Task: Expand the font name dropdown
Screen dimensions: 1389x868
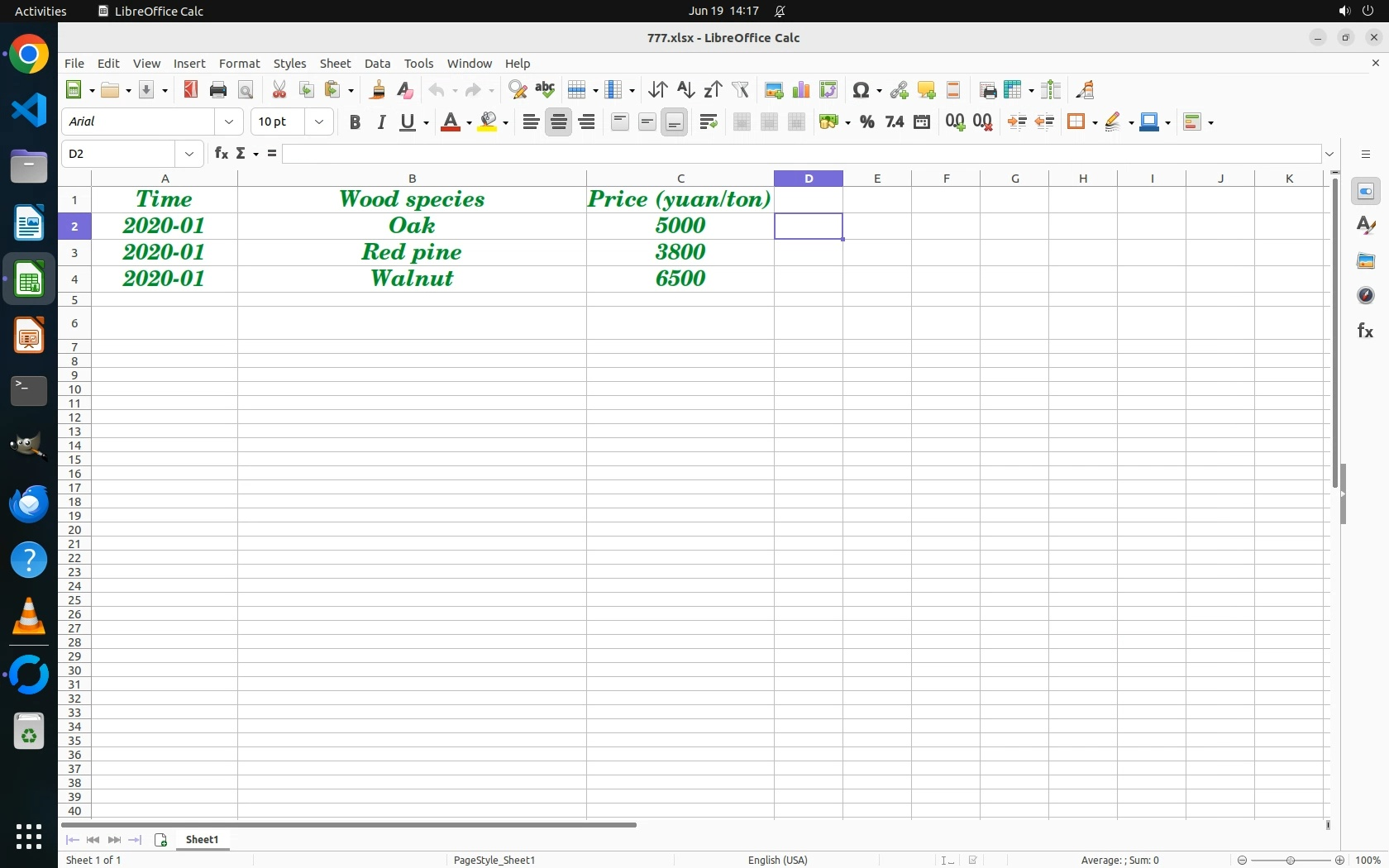Action: [x=229, y=122]
